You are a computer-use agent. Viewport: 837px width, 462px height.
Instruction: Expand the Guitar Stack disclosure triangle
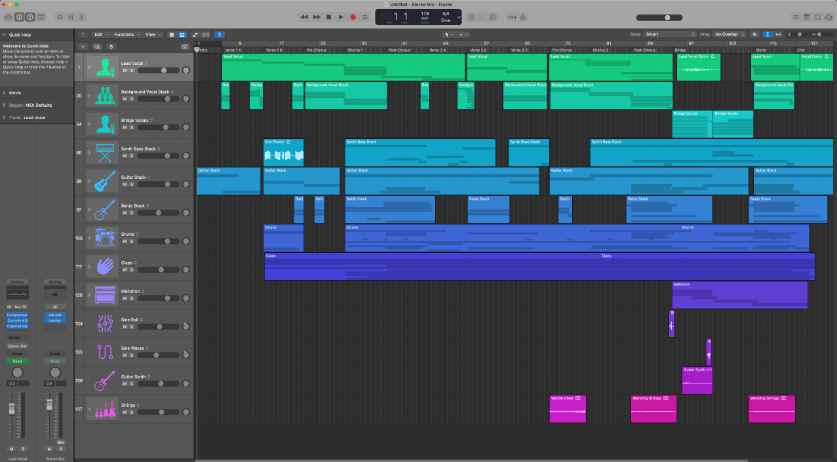89,181
